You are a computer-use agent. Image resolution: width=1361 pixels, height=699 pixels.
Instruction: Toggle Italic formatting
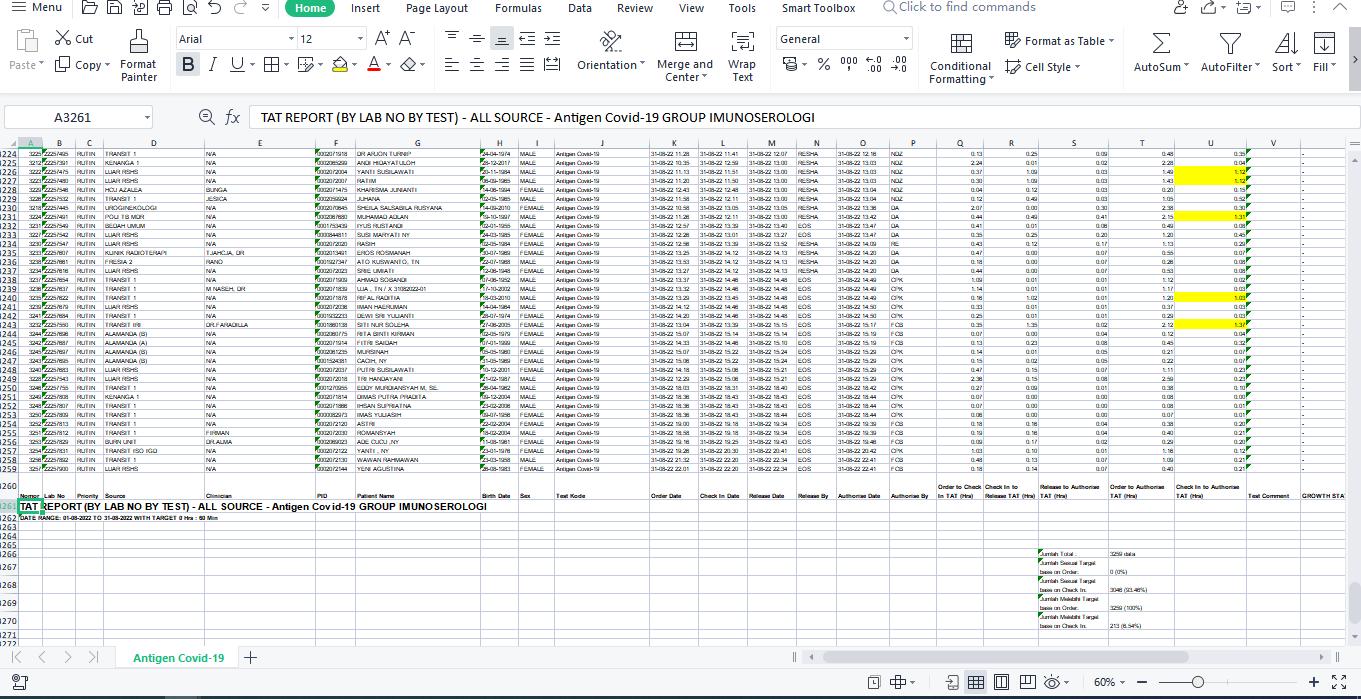212,64
